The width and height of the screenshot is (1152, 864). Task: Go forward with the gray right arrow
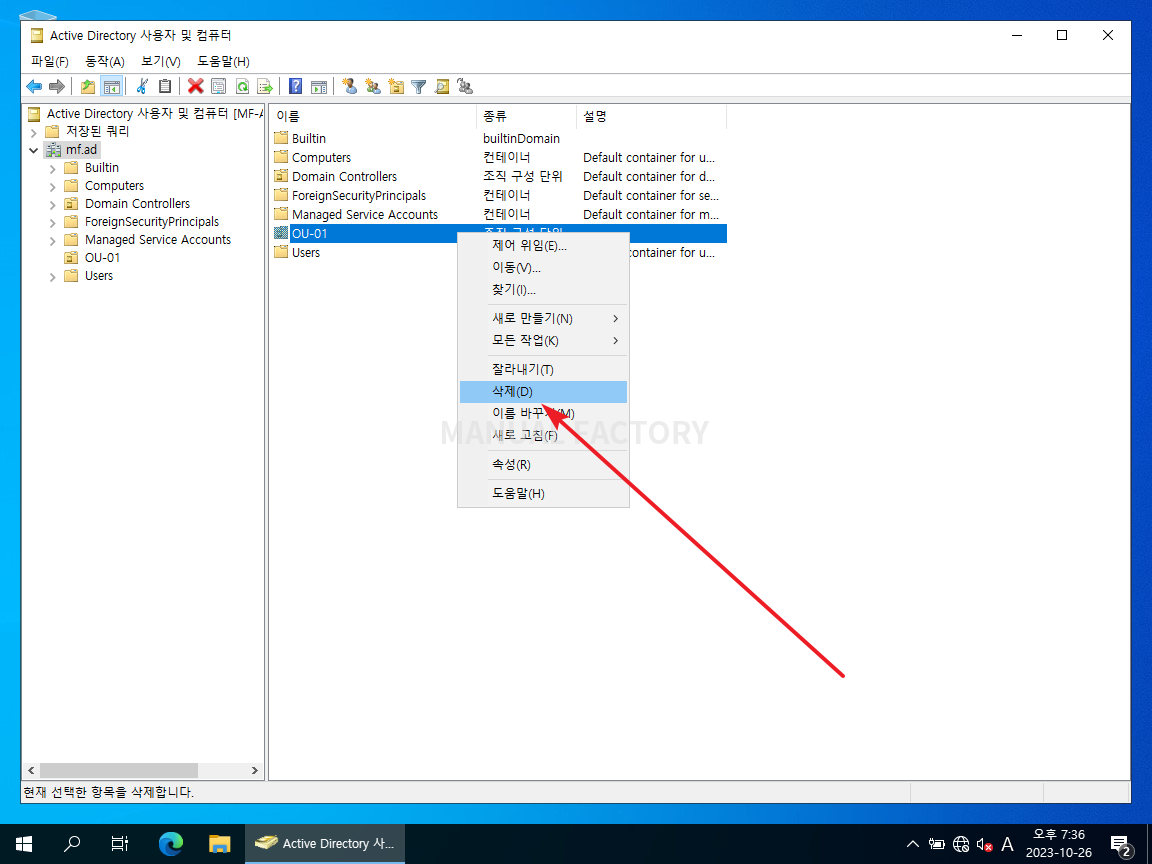57,87
